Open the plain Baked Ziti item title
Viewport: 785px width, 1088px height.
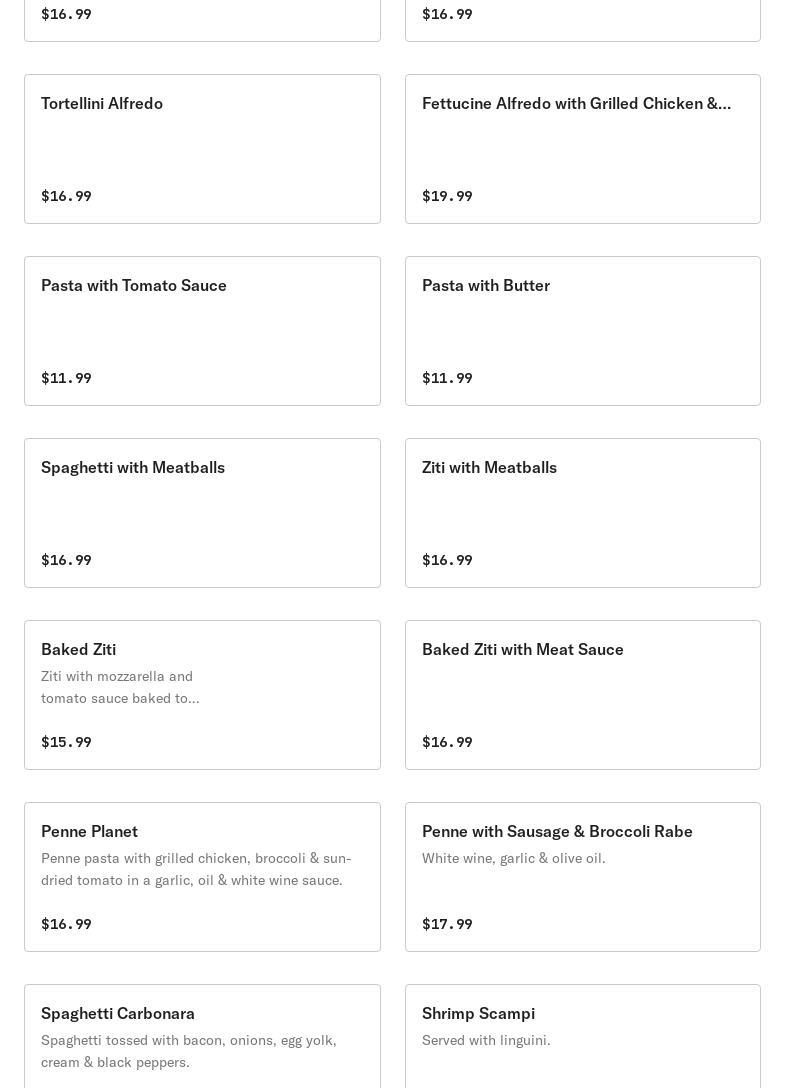coord(79,650)
